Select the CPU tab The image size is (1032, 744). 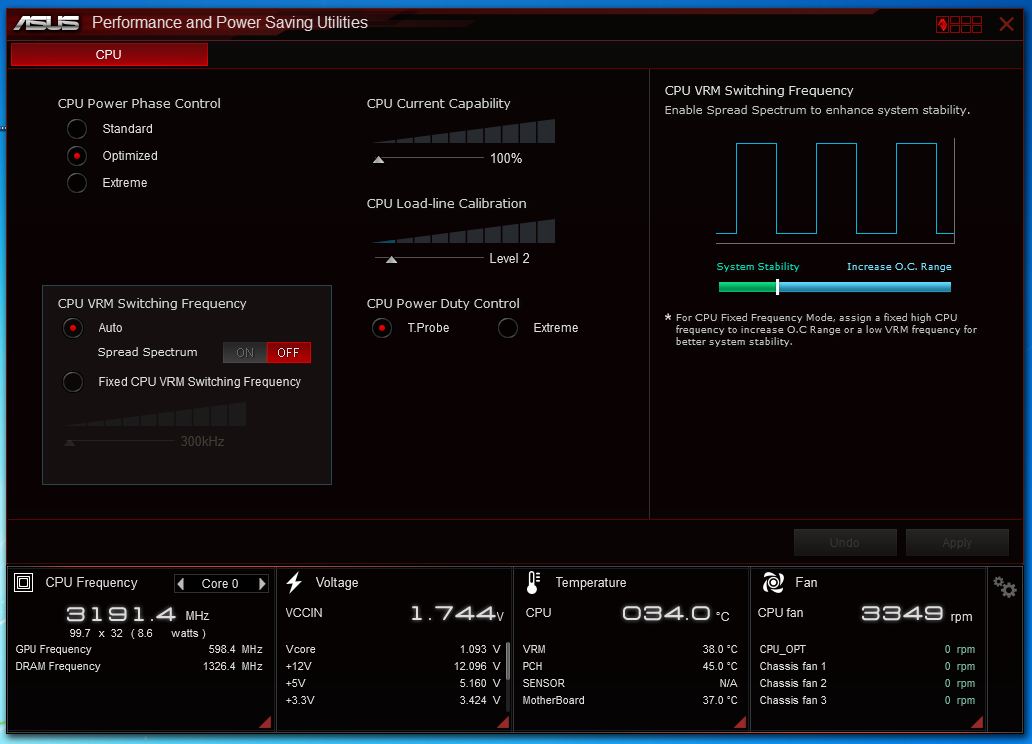tap(109, 55)
